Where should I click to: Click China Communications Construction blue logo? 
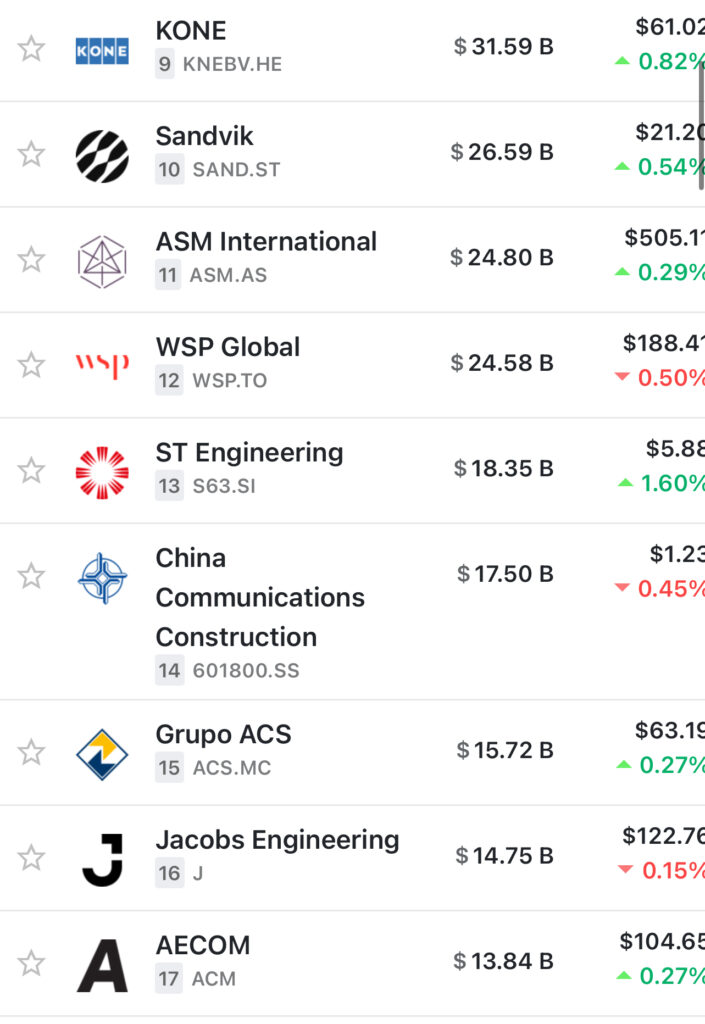point(102,578)
